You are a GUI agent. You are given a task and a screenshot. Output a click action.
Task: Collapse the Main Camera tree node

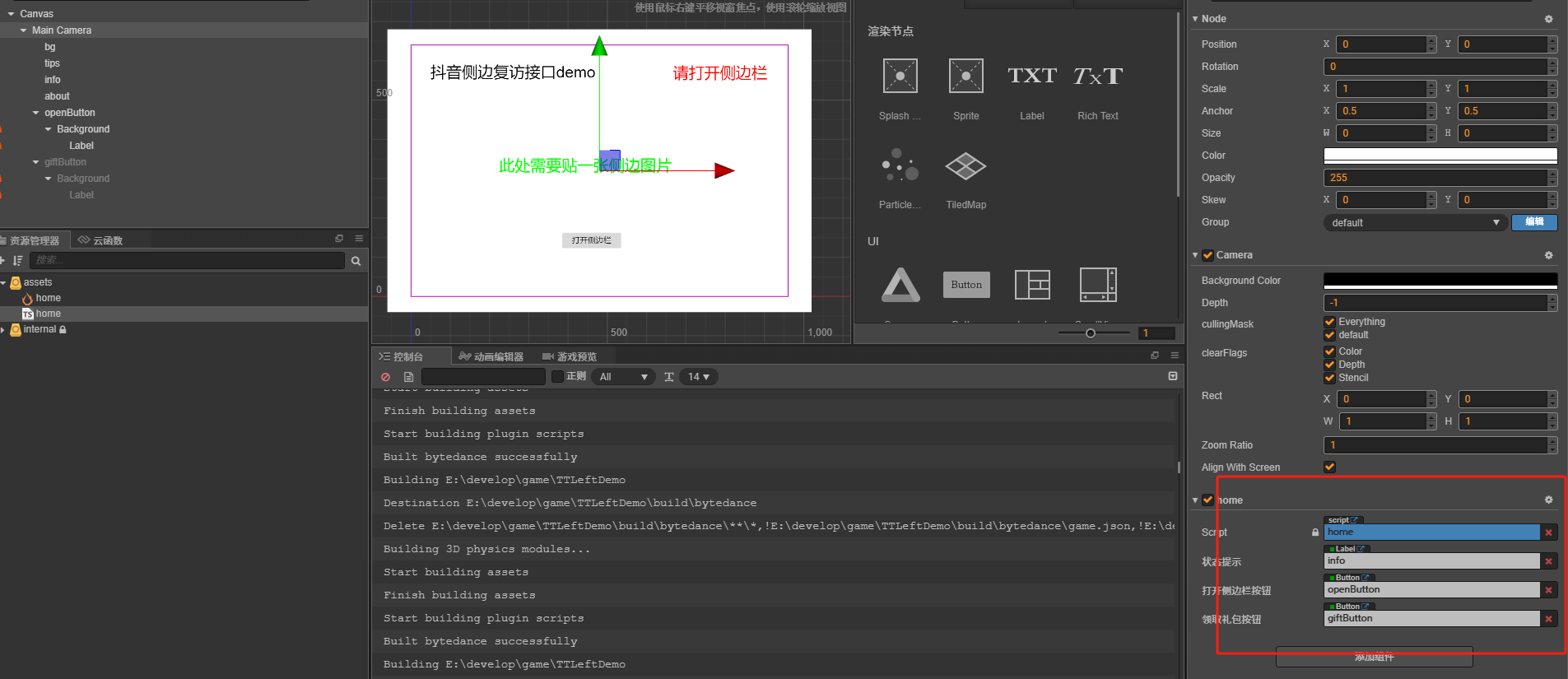(x=23, y=30)
